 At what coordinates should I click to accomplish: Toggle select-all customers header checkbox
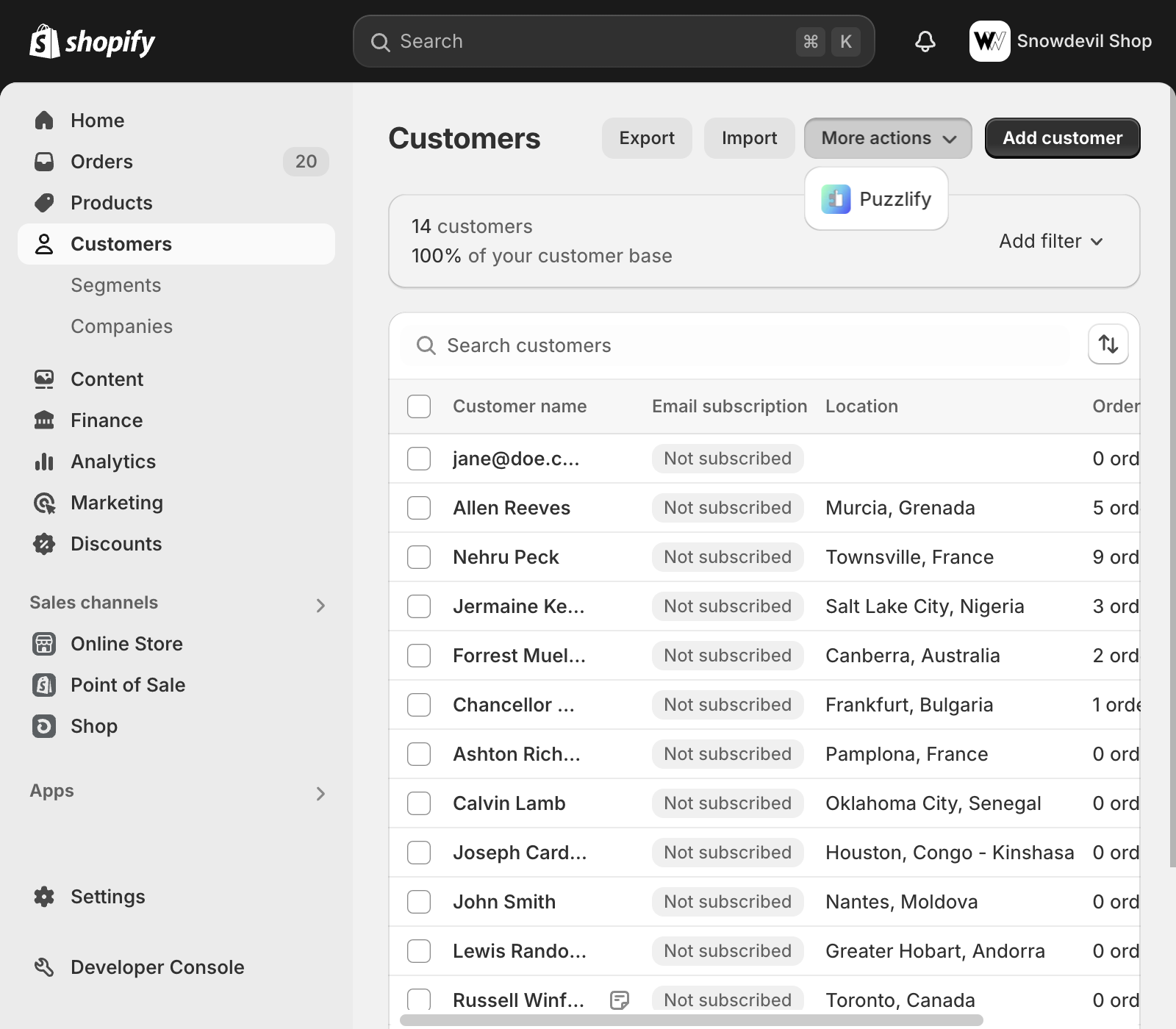click(x=419, y=406)
